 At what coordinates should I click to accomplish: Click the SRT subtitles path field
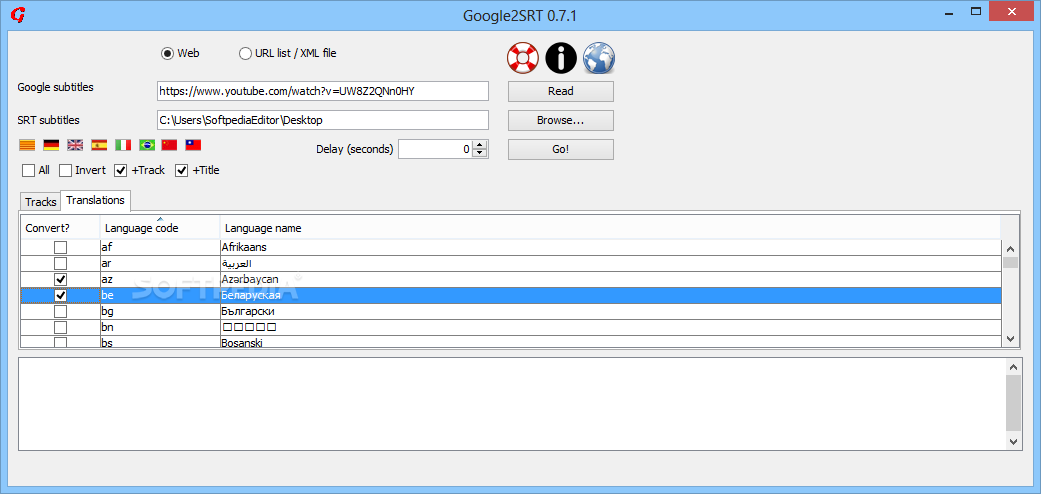(323, 120)
